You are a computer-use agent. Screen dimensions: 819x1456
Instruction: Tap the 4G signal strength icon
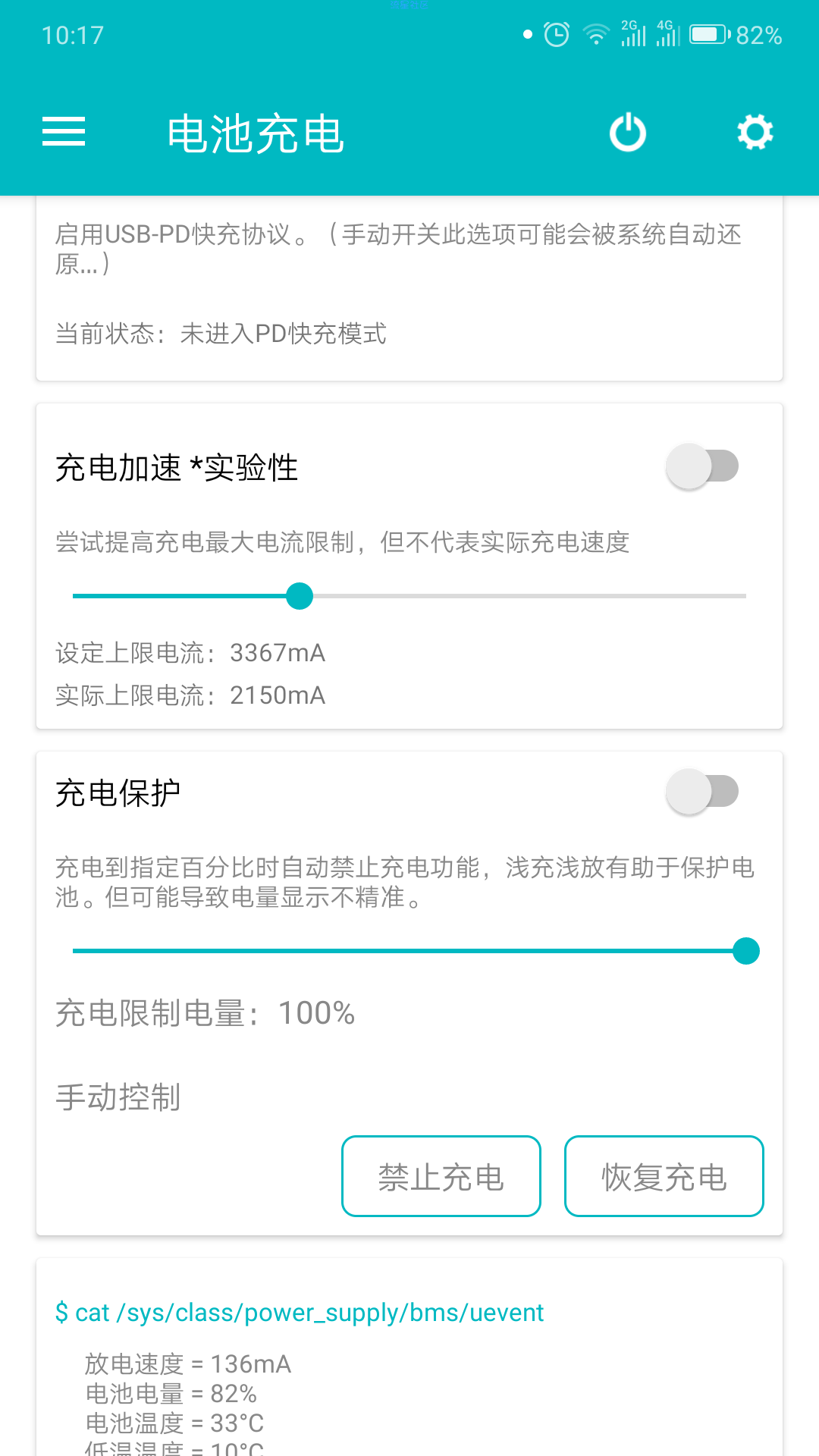[x=668, y=34]
